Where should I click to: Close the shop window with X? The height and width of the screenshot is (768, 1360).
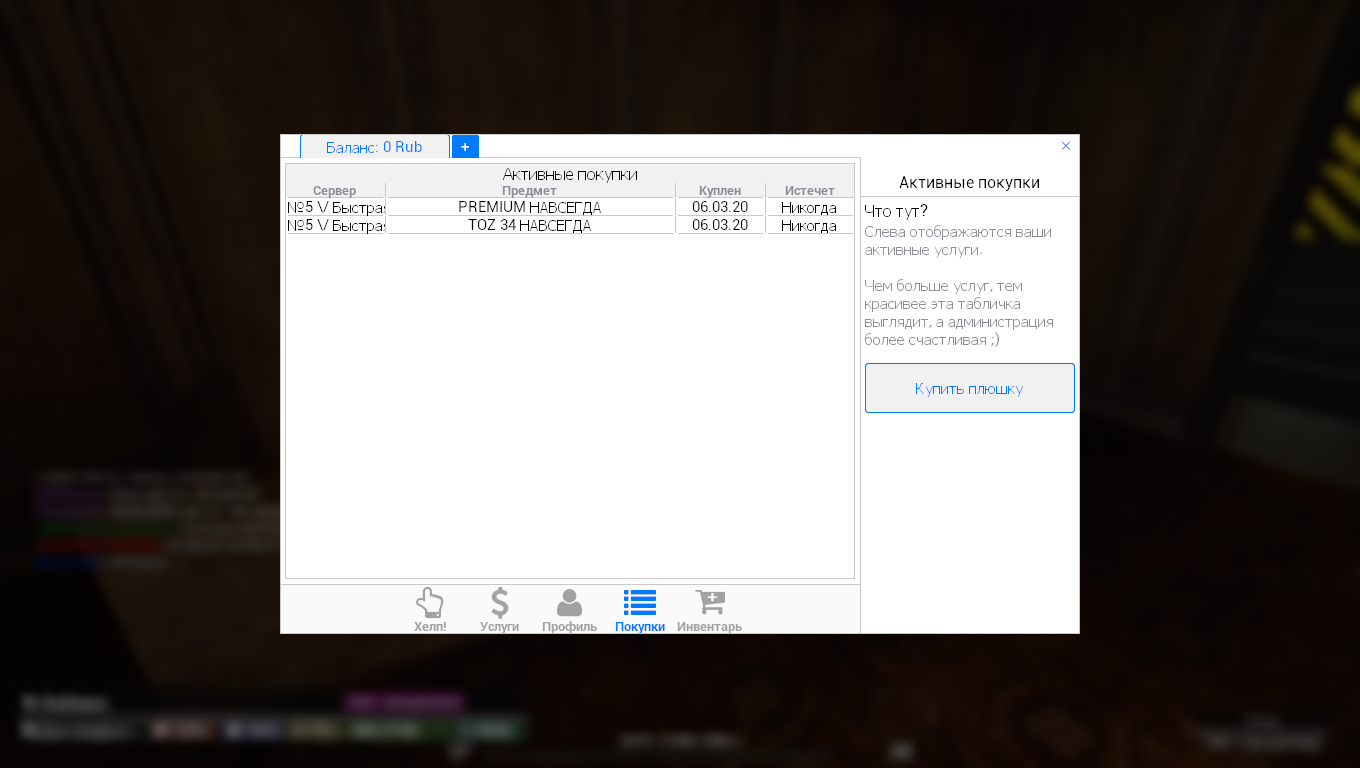pyautogui.click(x=1066, y=146)
